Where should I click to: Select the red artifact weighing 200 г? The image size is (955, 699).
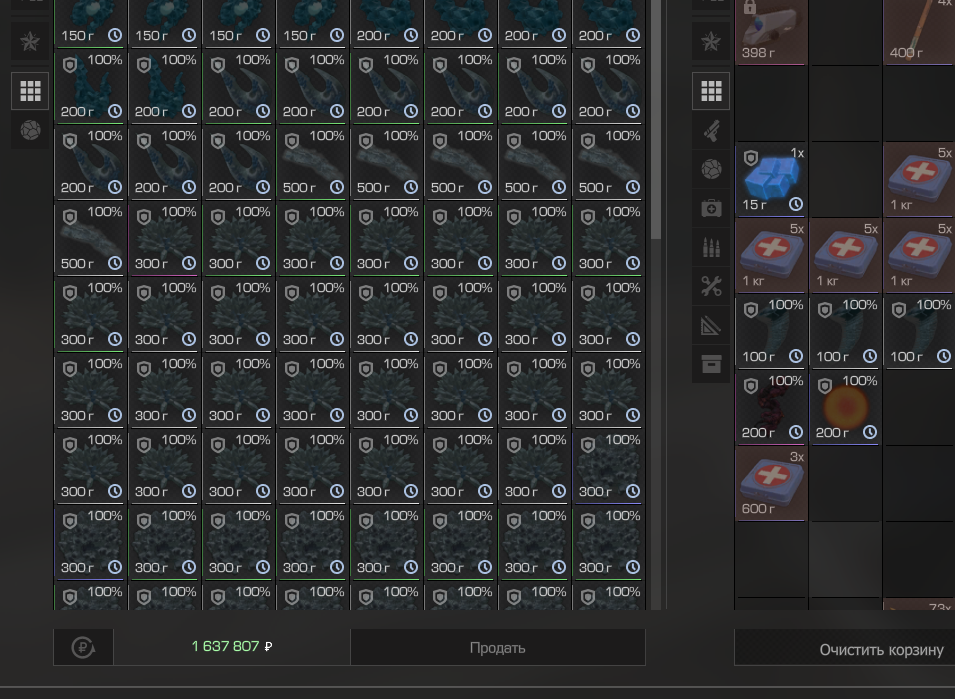770,408
